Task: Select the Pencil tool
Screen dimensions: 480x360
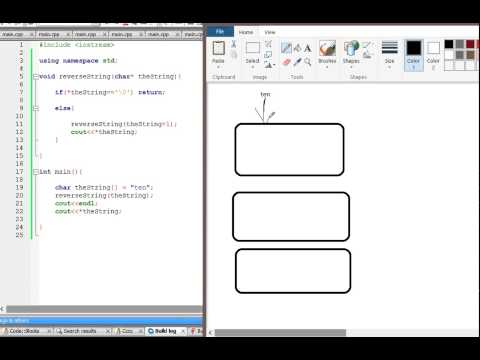Action: [x=286, y=48]
